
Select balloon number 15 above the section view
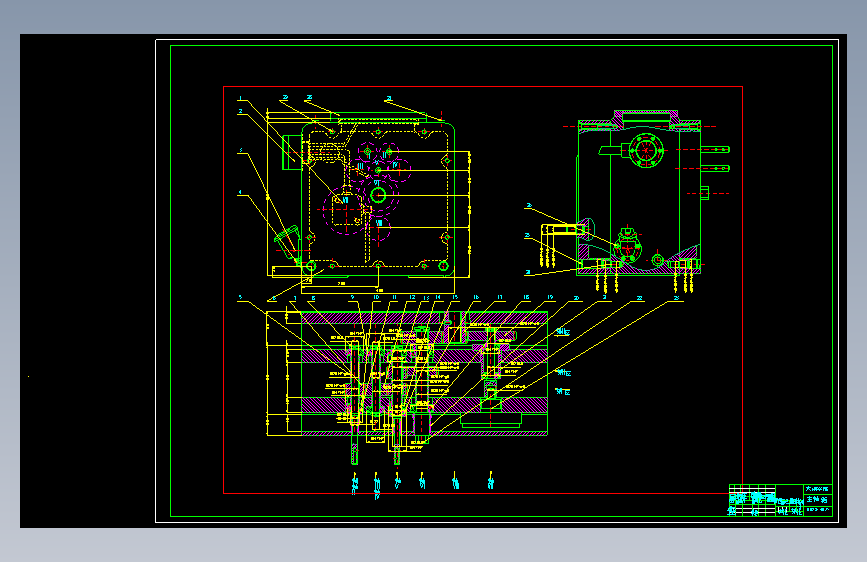455,298
